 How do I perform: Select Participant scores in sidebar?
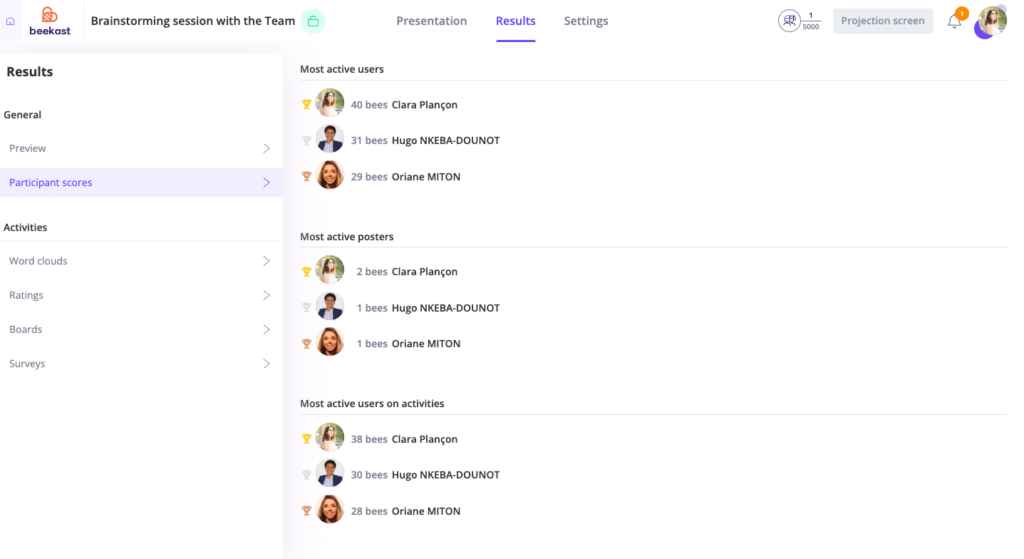pos(140,183)
